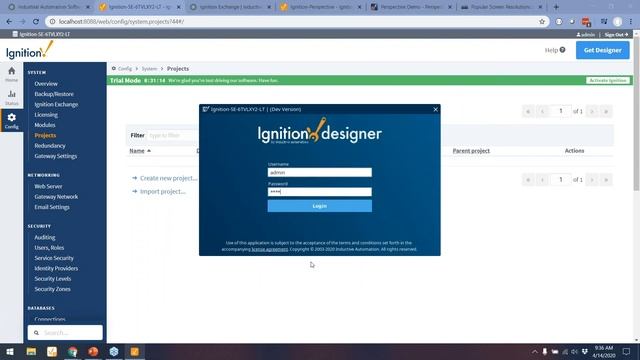Open Email Settings page
640x360 pixels.
(52, 207)
